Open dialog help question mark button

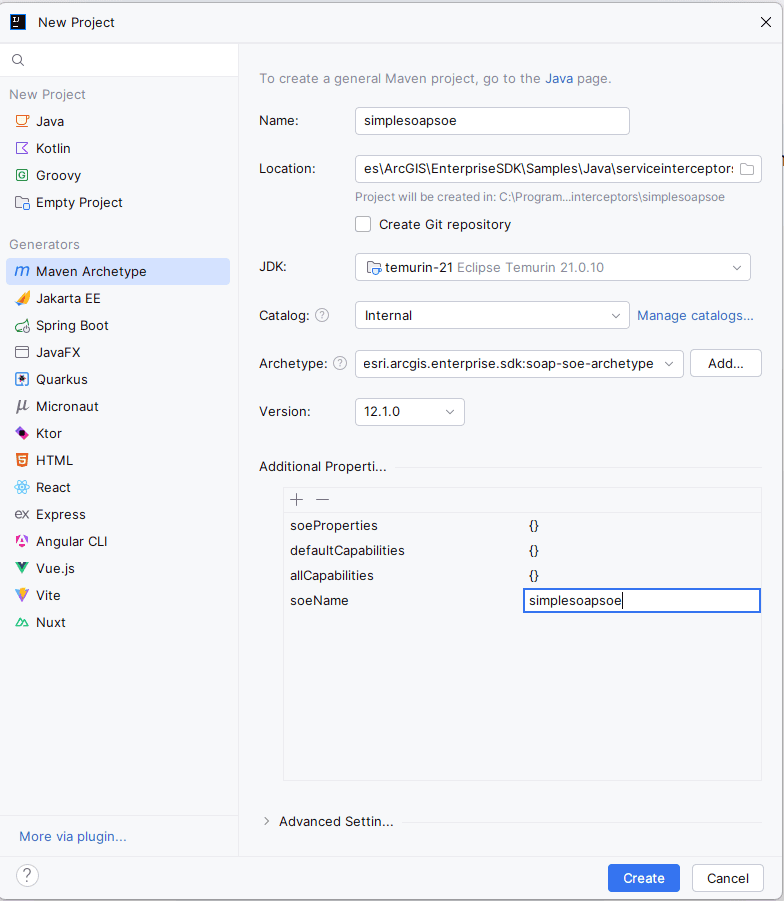click(27, 876)
